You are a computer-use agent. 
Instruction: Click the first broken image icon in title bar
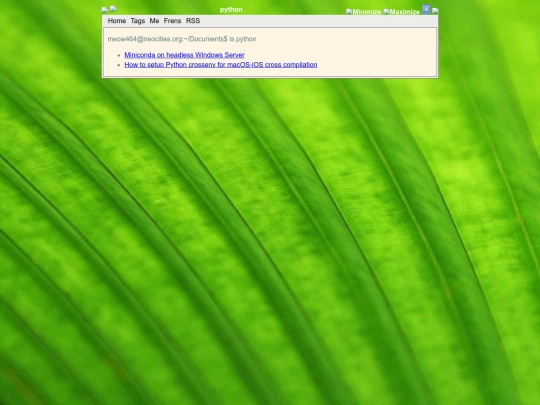click(x=105, y=10)
